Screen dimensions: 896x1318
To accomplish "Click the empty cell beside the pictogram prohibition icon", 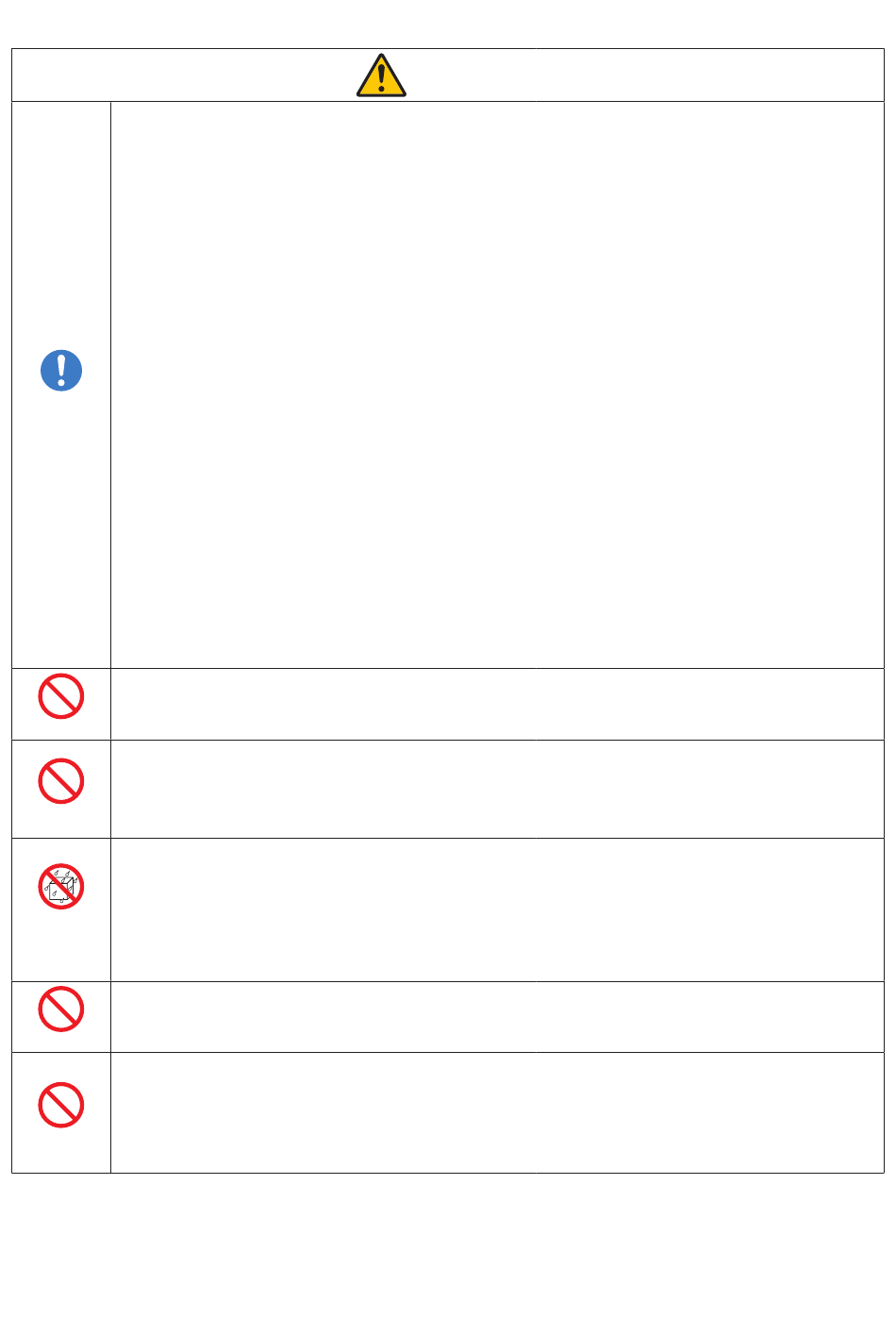I will point(497,909).
